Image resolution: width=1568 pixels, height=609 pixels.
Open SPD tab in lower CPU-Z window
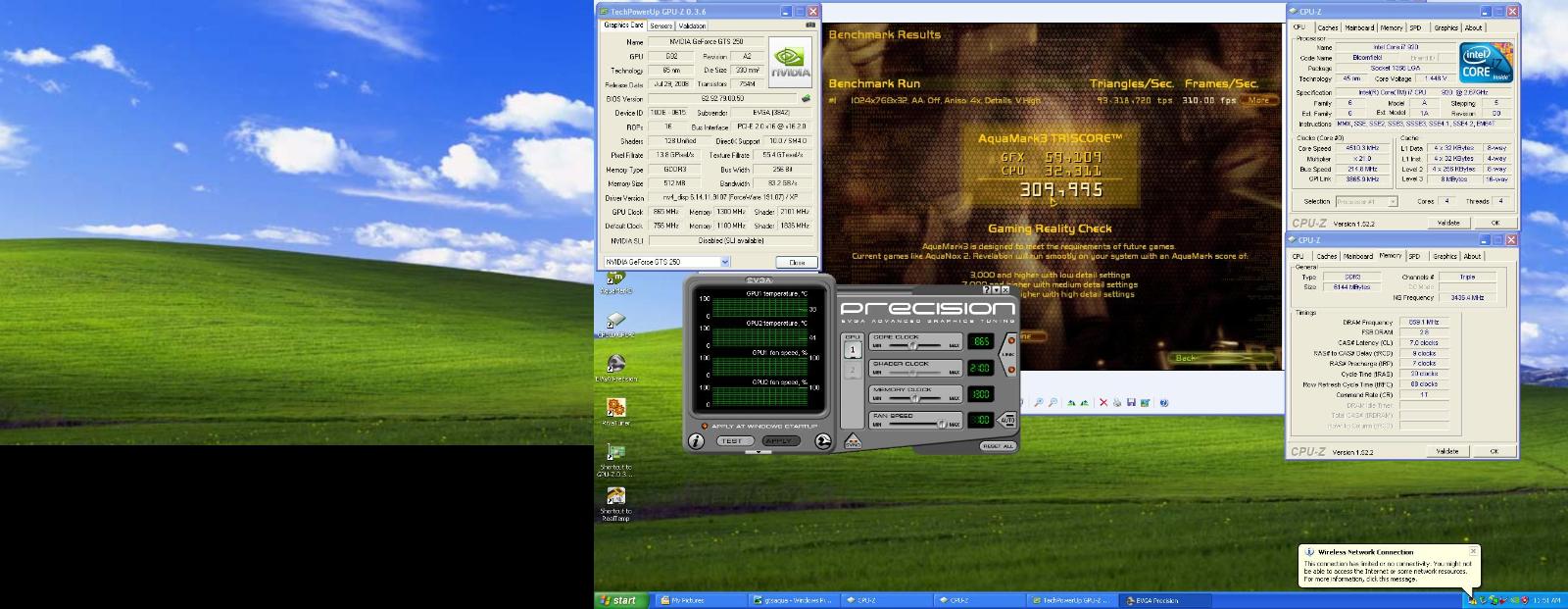click(1414, 256)
